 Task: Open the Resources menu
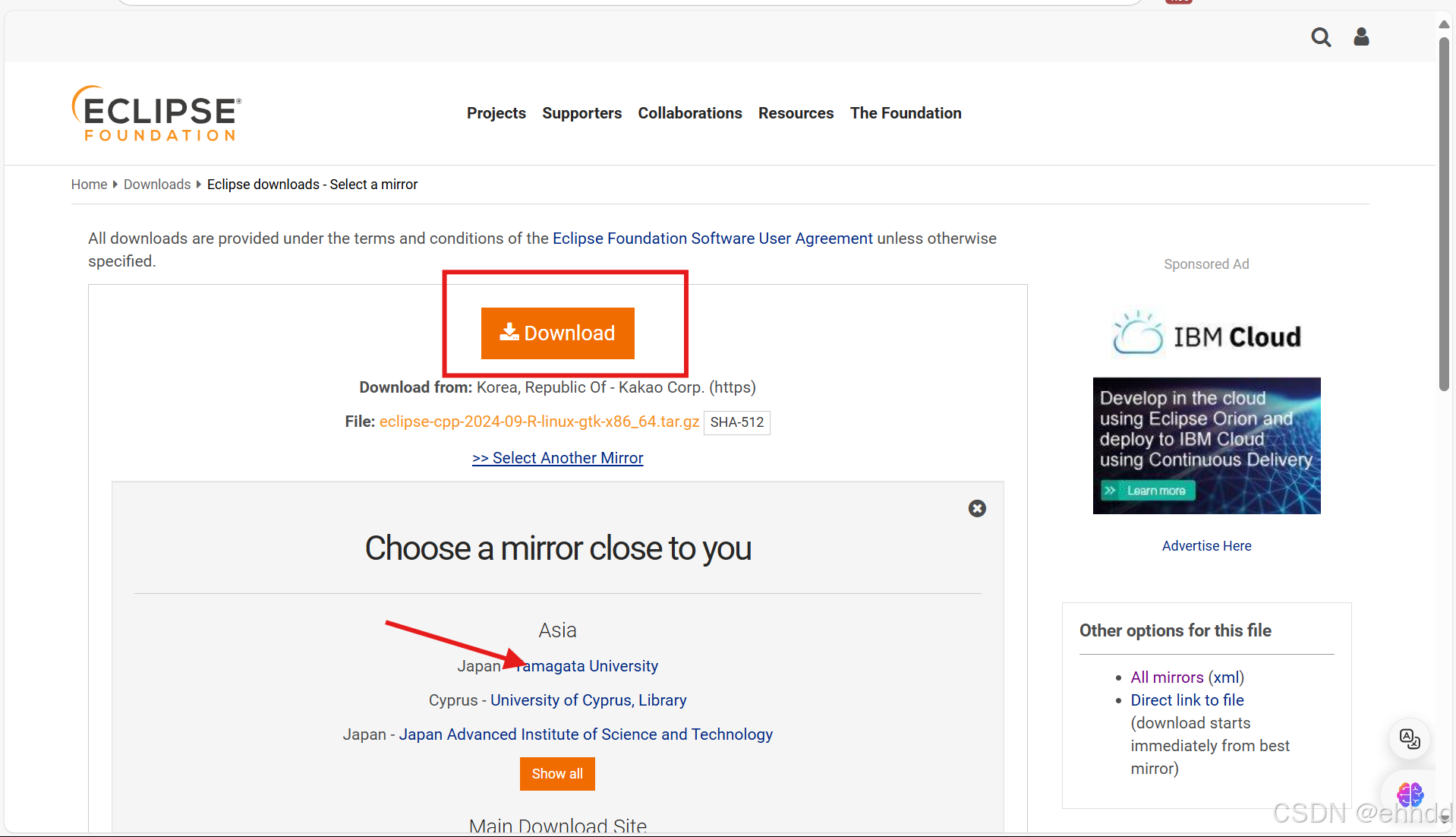coord(796,113)
